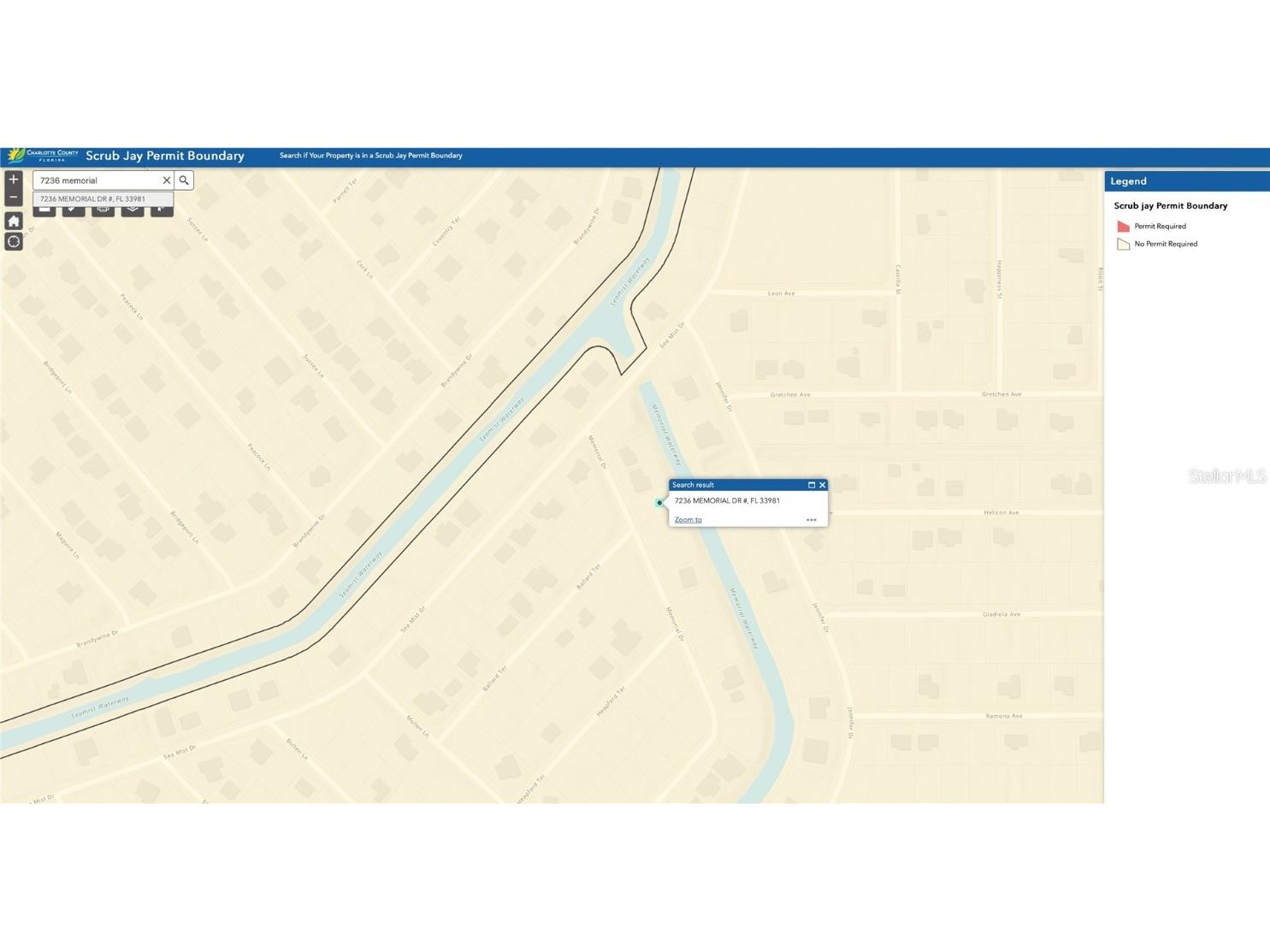Run the search with the magnifier icon
1270x952 pixels.
click(184, 180)
